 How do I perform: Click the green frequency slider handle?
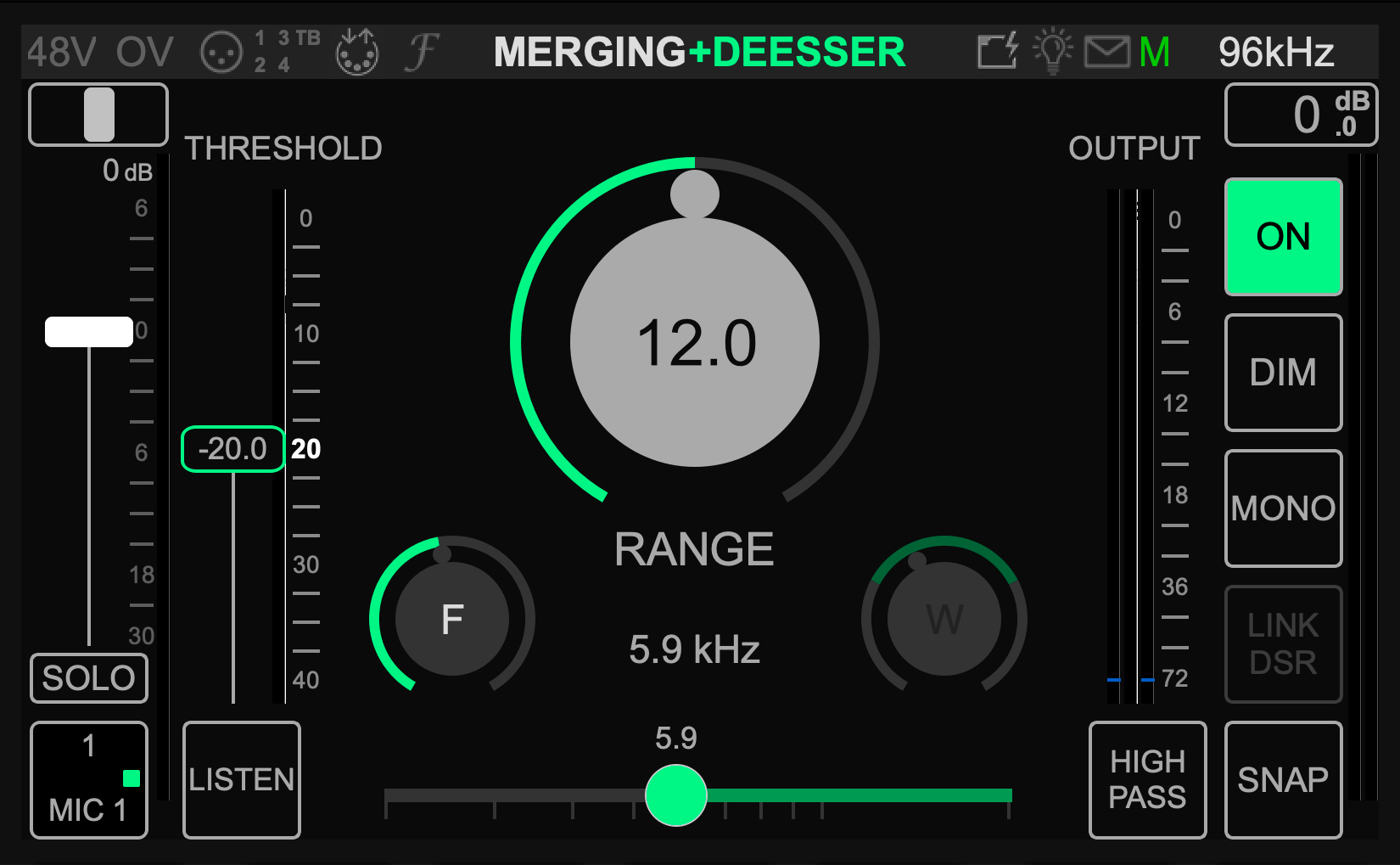(676, 795)
